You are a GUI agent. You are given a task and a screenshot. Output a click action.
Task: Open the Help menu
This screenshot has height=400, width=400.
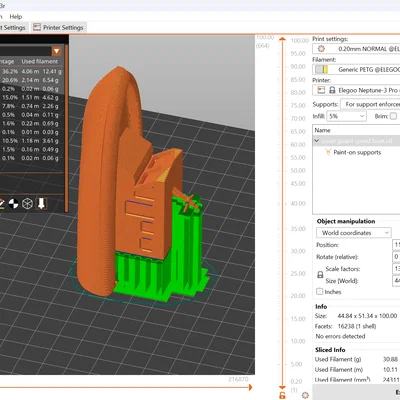coord(16,17)
